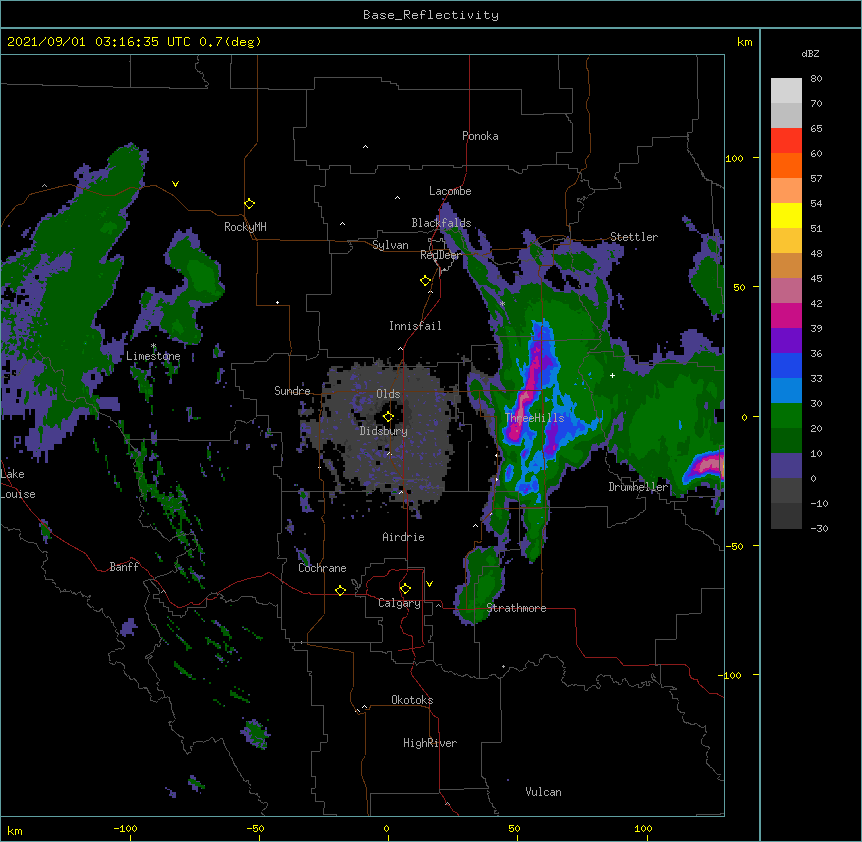Click the Cochrane town label
Screen dimensions: 862x842
coord(322,568)
